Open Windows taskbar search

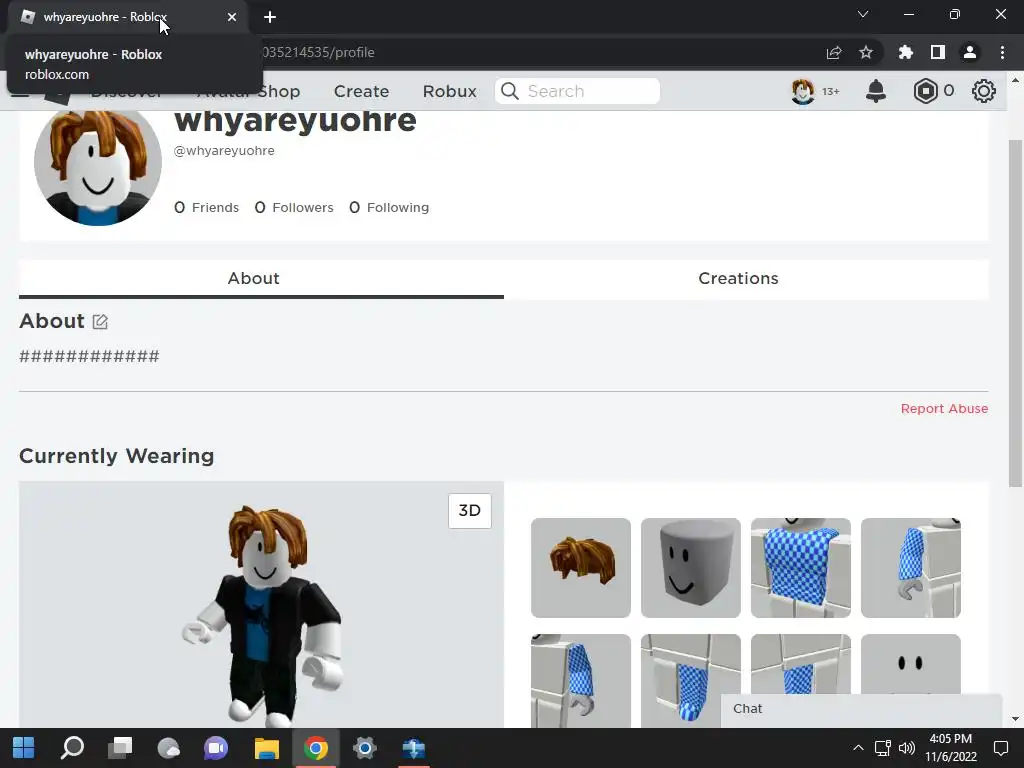(72, 748)
